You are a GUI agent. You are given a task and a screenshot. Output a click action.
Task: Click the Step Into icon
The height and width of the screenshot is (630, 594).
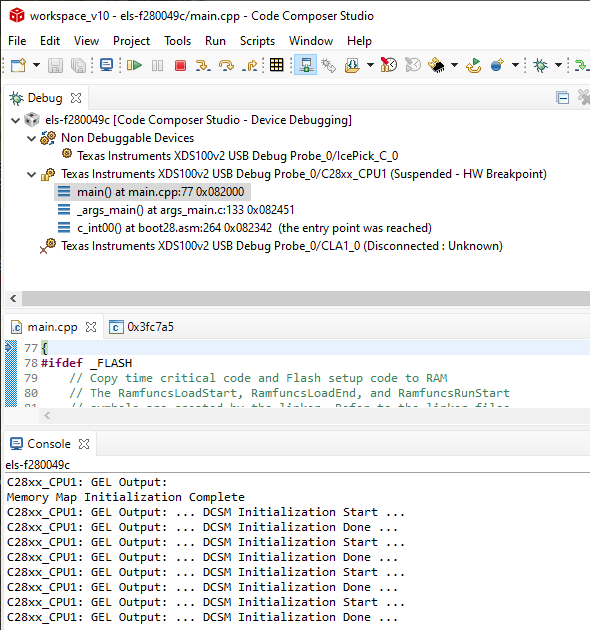(x=203, y=65)
